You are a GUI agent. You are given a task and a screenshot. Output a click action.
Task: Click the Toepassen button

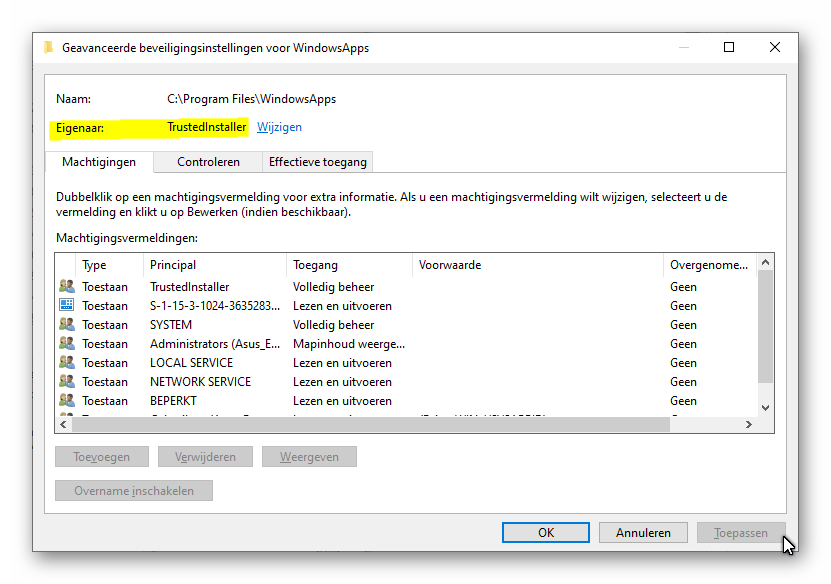741,533
